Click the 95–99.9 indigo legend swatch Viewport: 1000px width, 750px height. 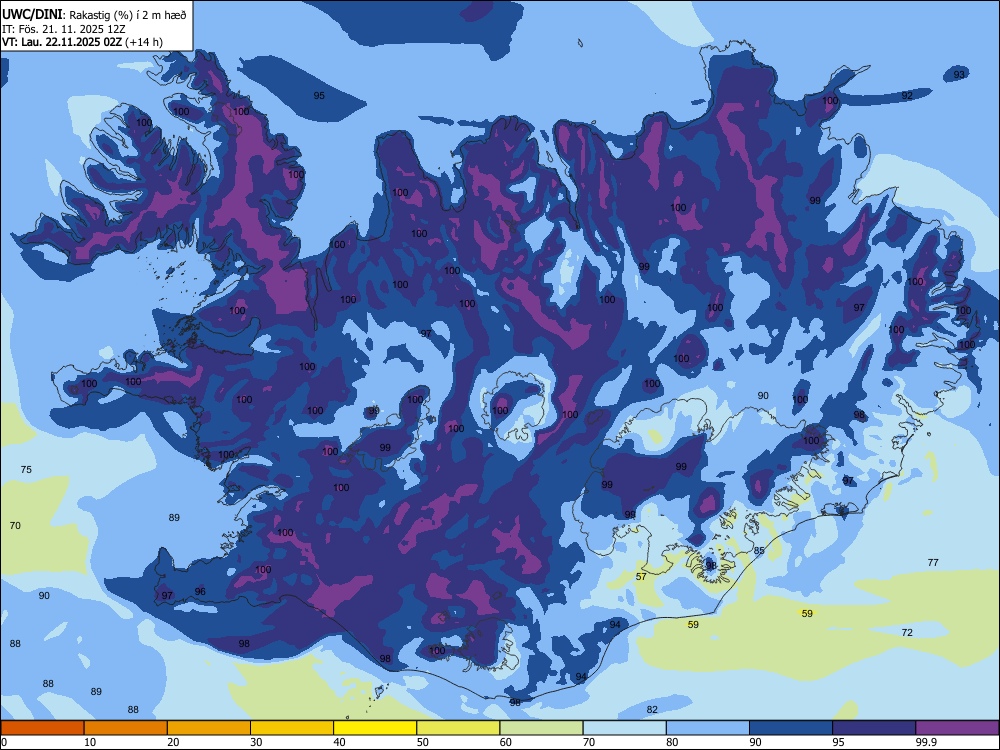[874, 728]
